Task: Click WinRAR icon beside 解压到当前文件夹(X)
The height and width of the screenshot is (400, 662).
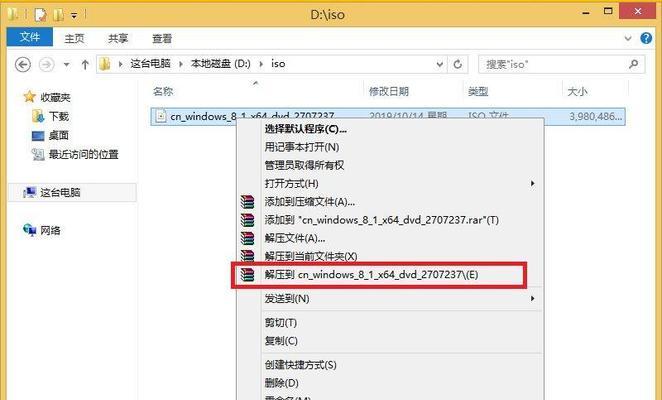Action: [x=247, y=256]
